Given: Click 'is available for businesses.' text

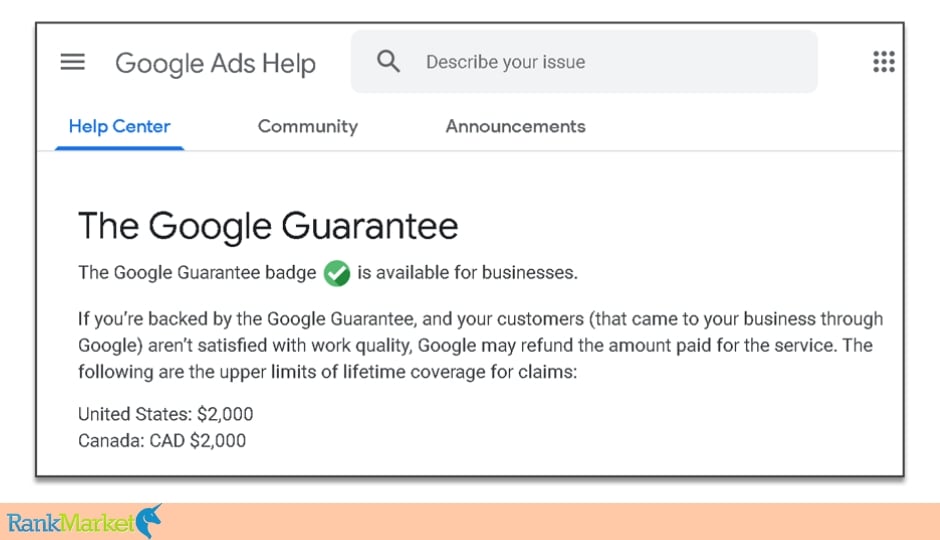Looking at the screenshot, I should (x=468, y=273).
